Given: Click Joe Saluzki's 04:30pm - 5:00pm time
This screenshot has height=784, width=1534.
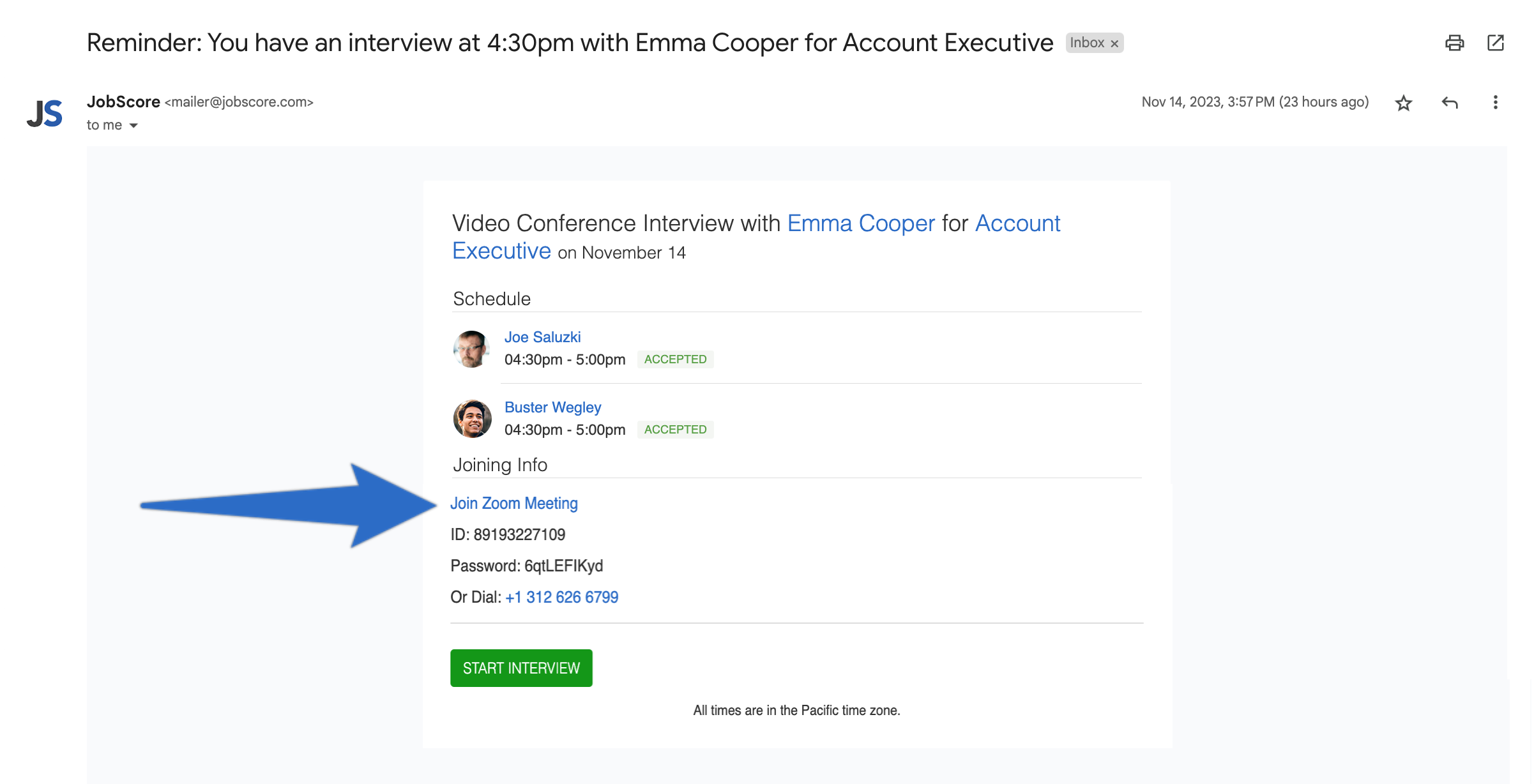Looking at the screenshot, I should 565,359.
